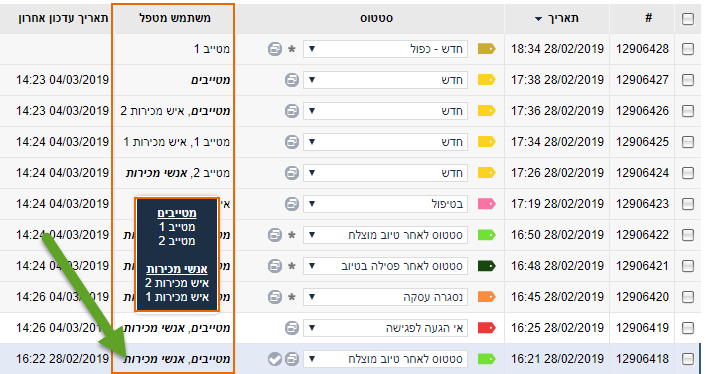Click the pink tag icon of lead 12906423
This screenshot has width=706, height=374.
point(486,204)
